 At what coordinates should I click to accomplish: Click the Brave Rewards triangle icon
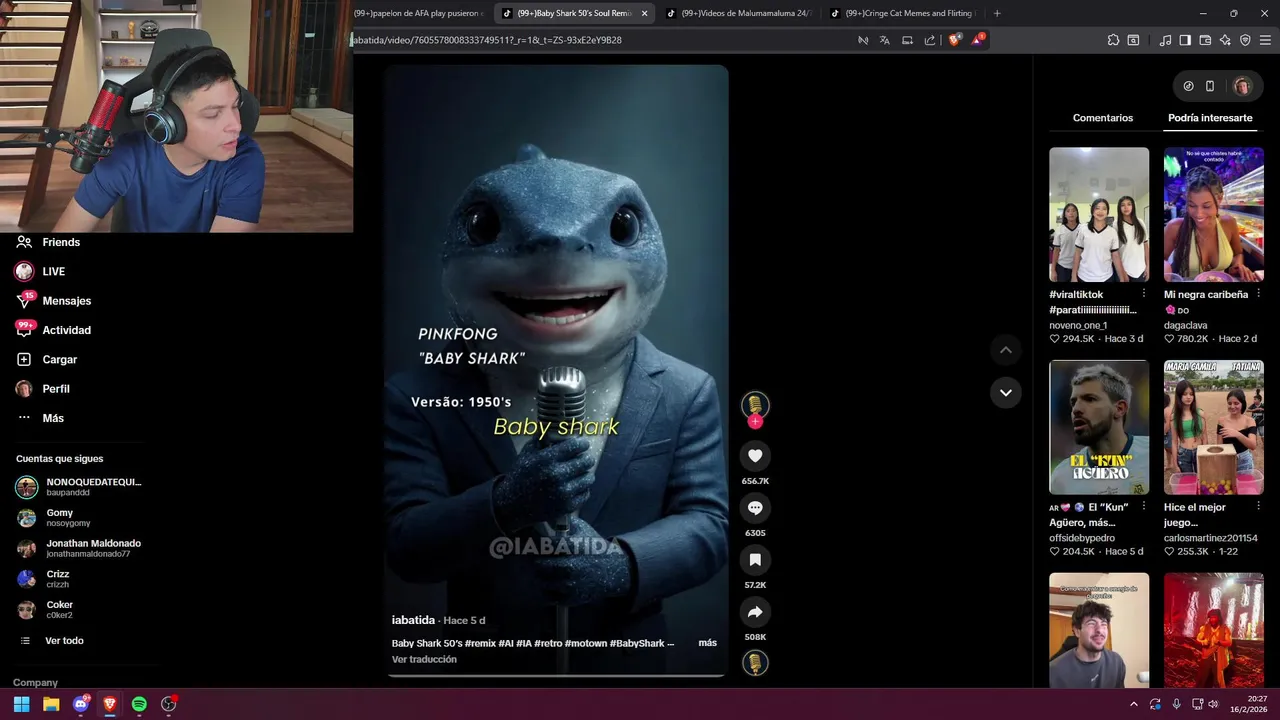(x=978, y=40)
